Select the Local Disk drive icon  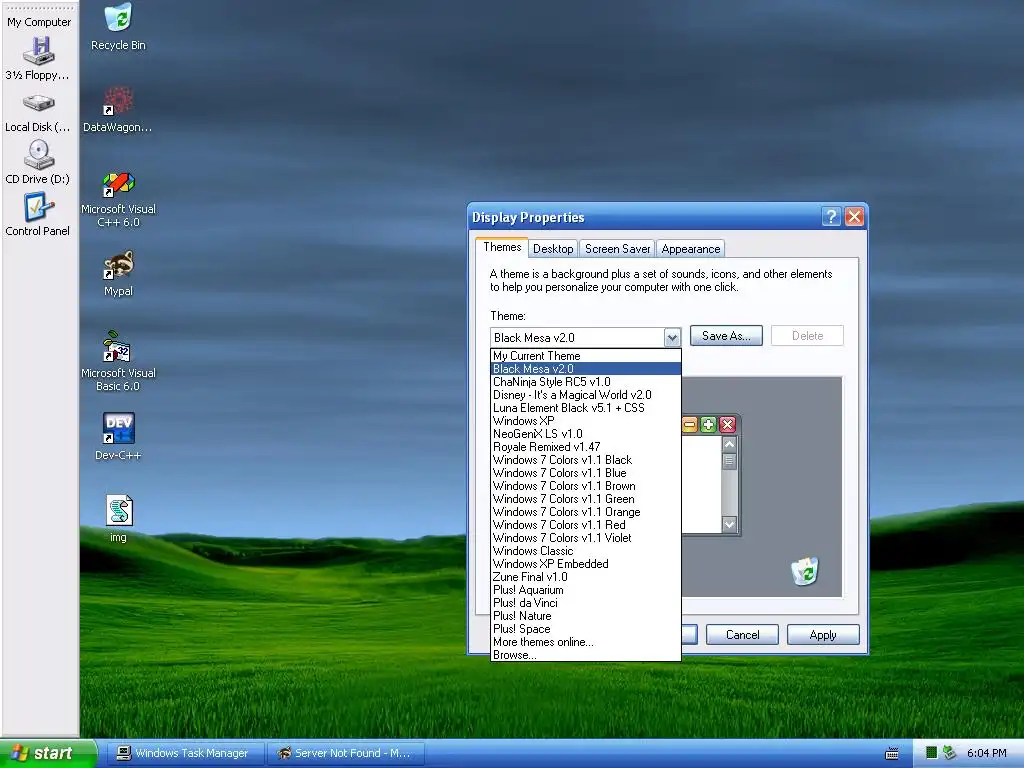point(38,112)
